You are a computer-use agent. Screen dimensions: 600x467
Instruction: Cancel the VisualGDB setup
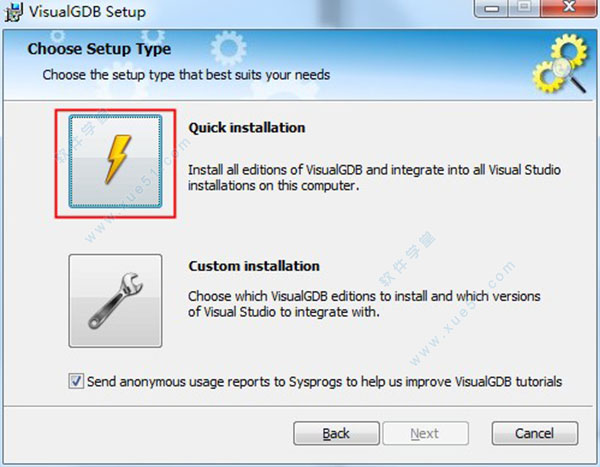(x=535, y=433)
